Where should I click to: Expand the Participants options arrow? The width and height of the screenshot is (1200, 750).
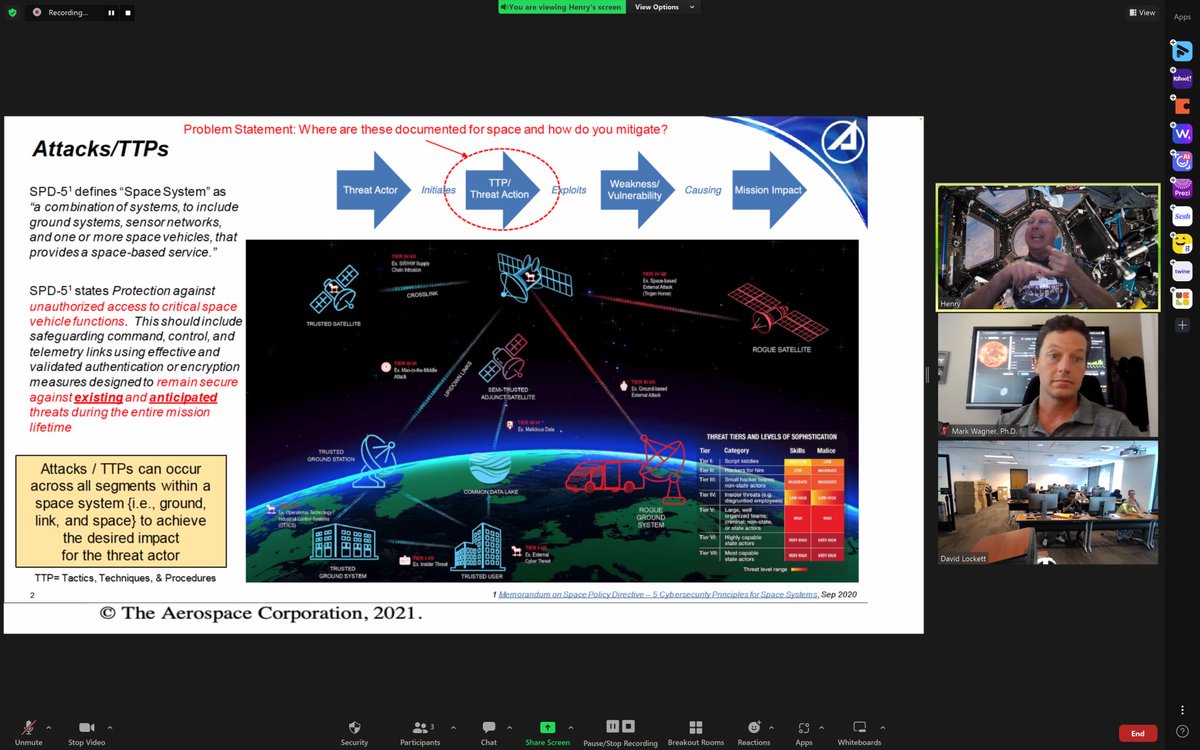tap(453, 727)
